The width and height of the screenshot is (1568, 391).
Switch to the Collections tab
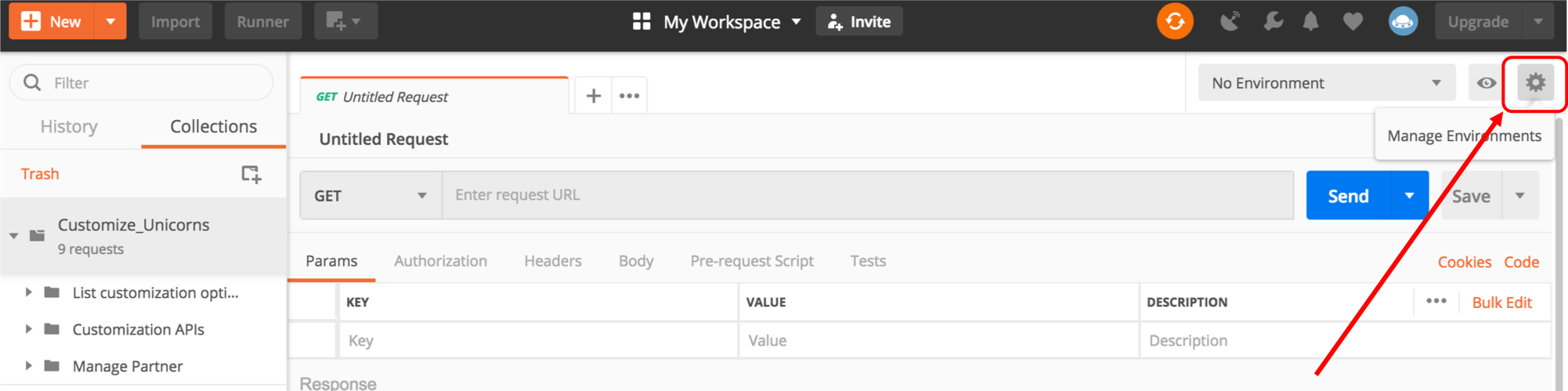click(x=213, y=126)
